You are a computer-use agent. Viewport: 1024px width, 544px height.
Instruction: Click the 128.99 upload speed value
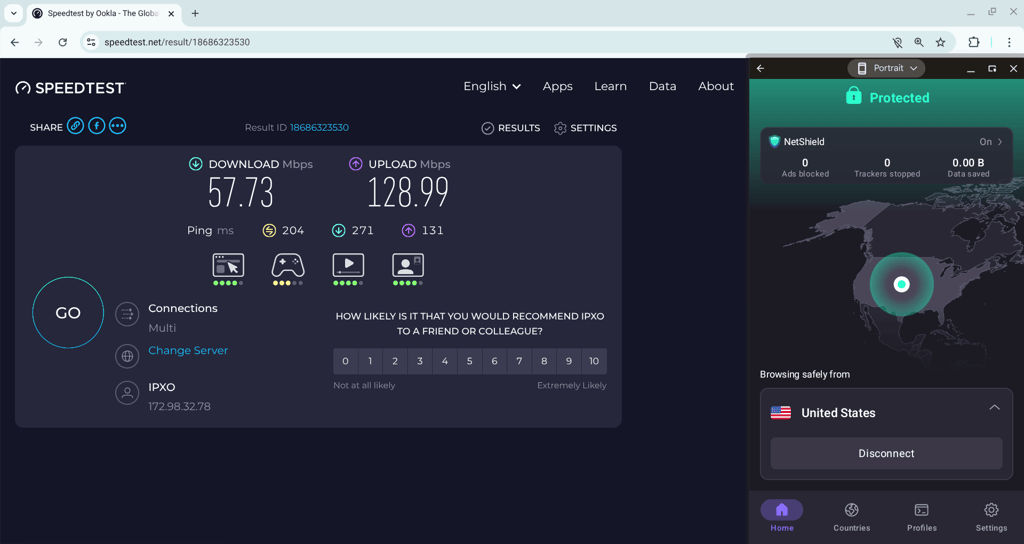[x=408, y=193]
